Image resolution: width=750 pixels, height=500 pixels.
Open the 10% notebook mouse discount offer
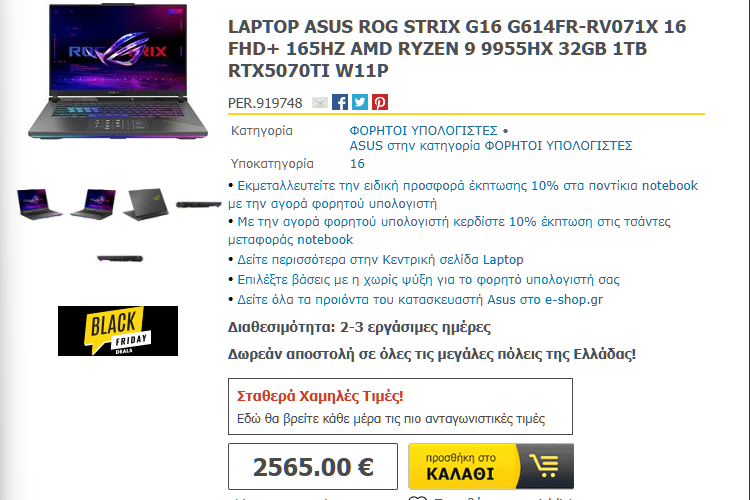point(463,194)
